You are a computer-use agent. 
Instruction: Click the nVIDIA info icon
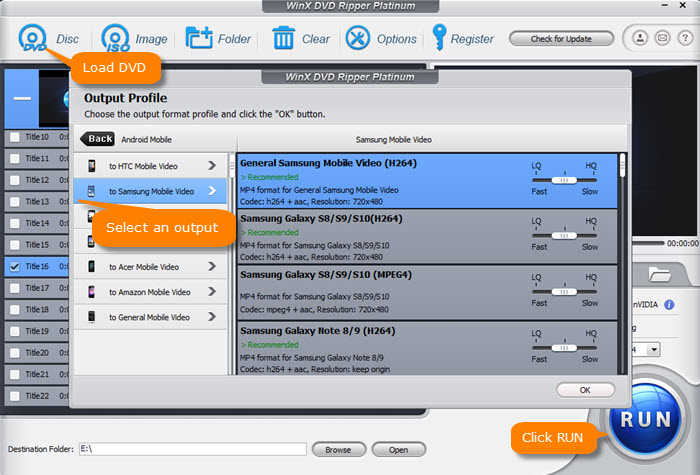(669, 304)
